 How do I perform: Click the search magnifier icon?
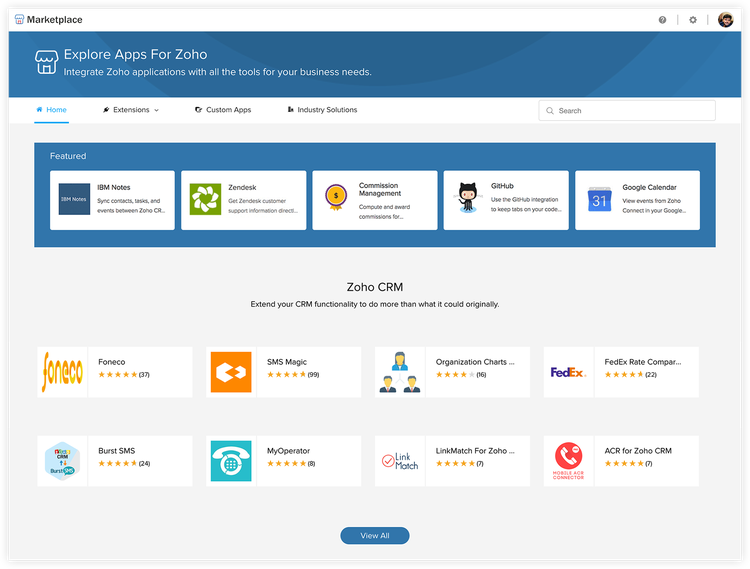(x=550, y=110)
